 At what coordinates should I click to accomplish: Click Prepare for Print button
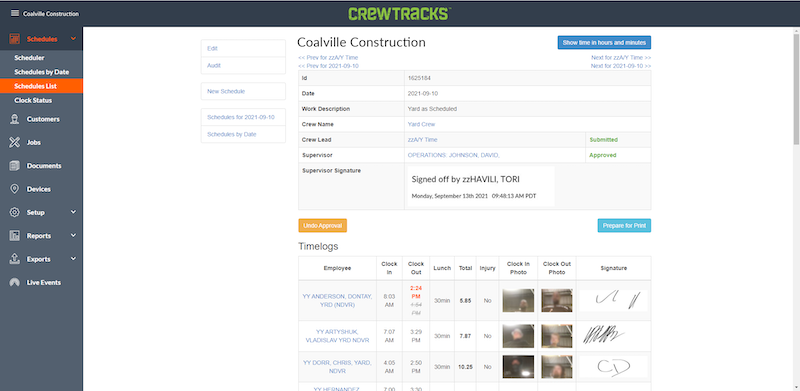click(x=624, y=226)
